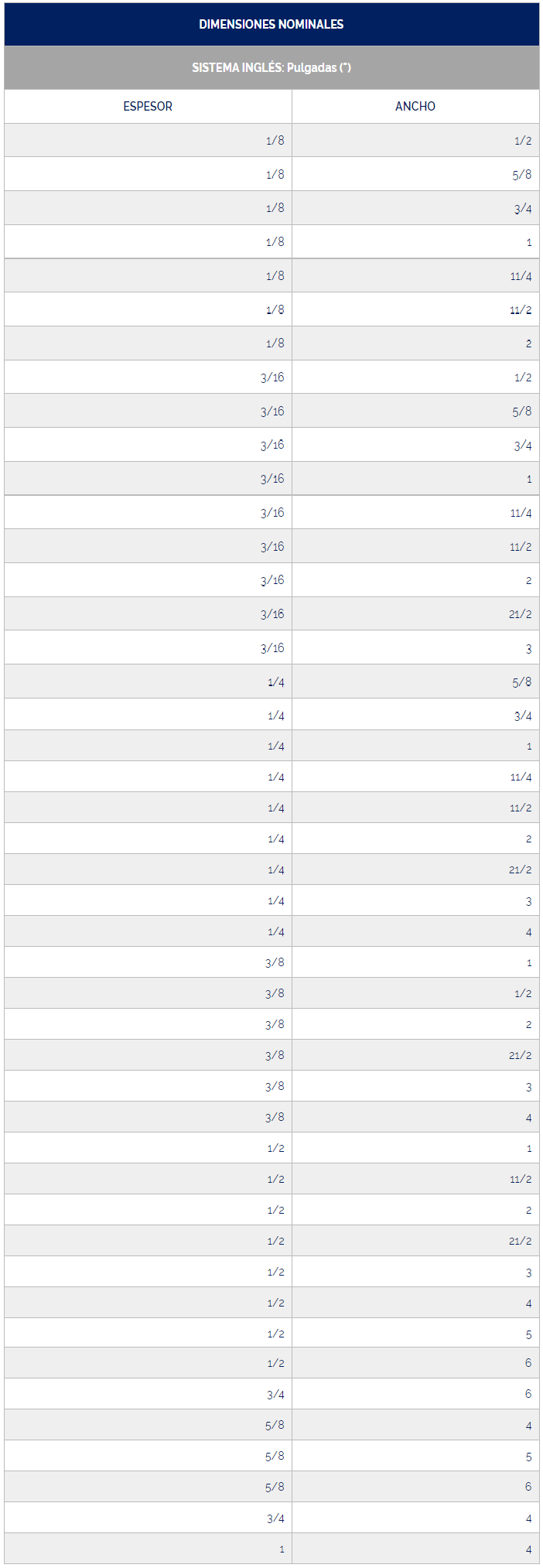Select ancho 5 in the 5/8 espesor row

tap(528, 1457)
